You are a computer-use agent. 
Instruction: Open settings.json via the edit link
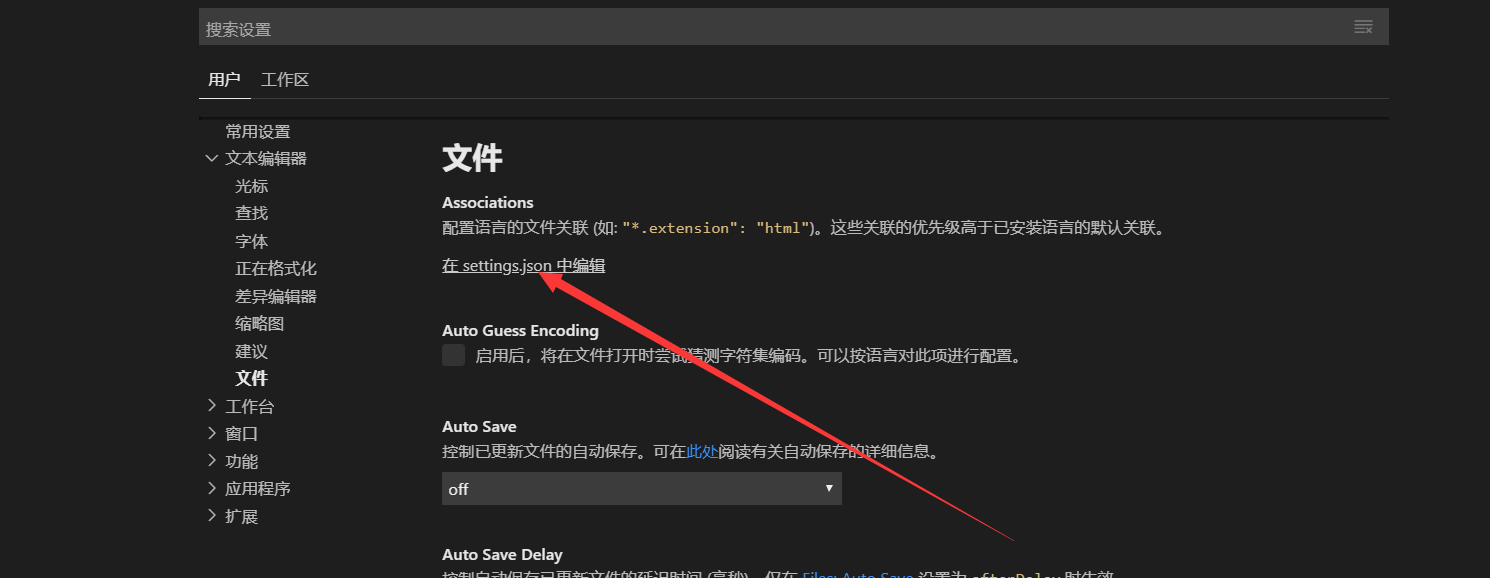point(522,265)
